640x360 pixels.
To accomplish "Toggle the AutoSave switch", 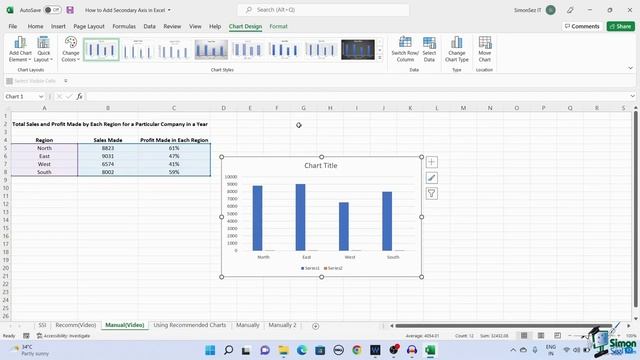I will (52, 10).
